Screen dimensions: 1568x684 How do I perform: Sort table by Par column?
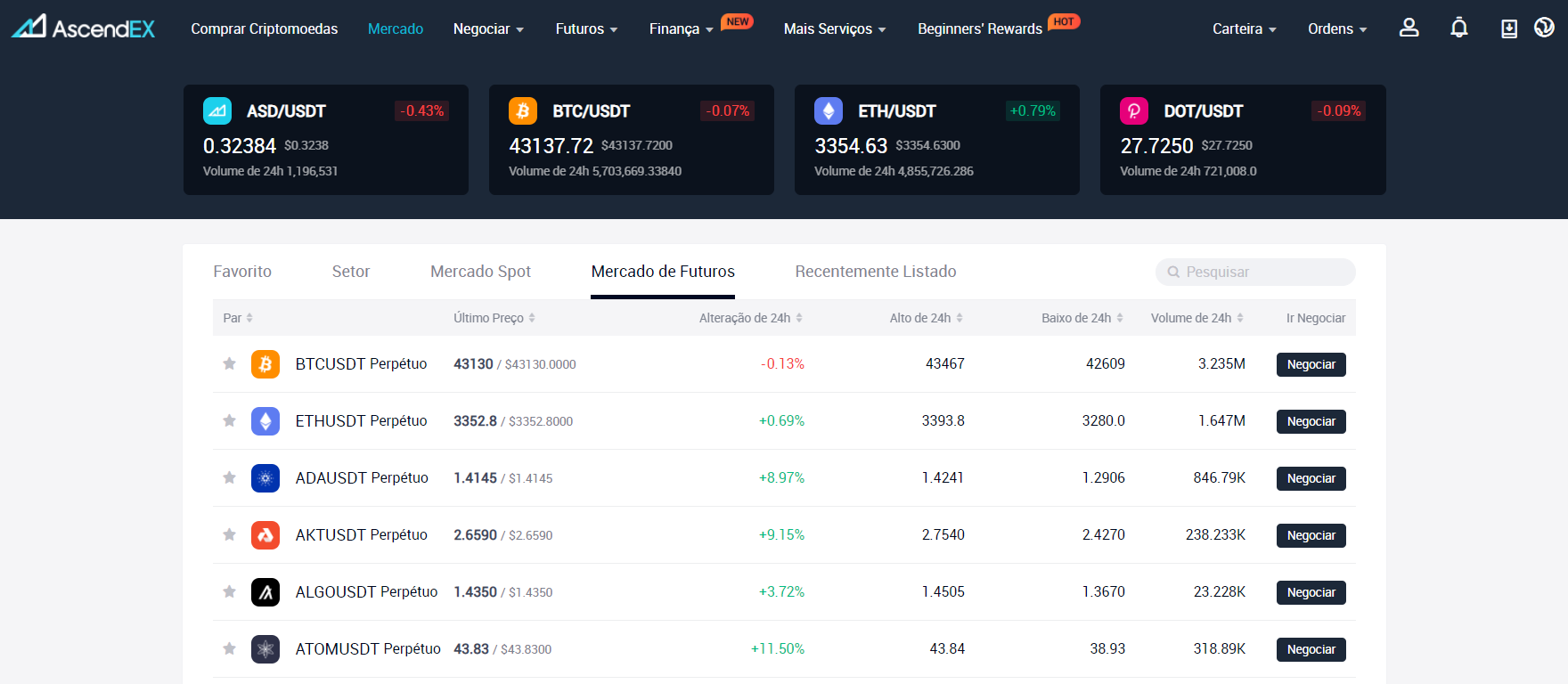pos(238,318)
